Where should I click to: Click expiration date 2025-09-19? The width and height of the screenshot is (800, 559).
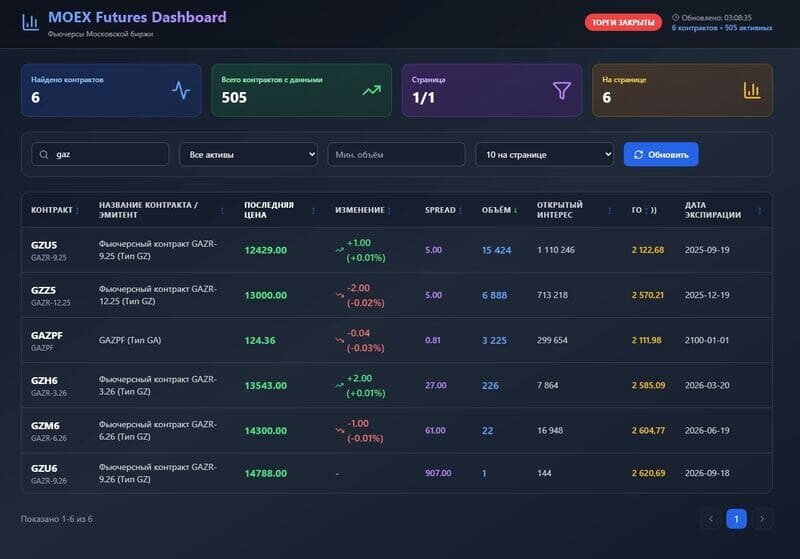[707, 250]
